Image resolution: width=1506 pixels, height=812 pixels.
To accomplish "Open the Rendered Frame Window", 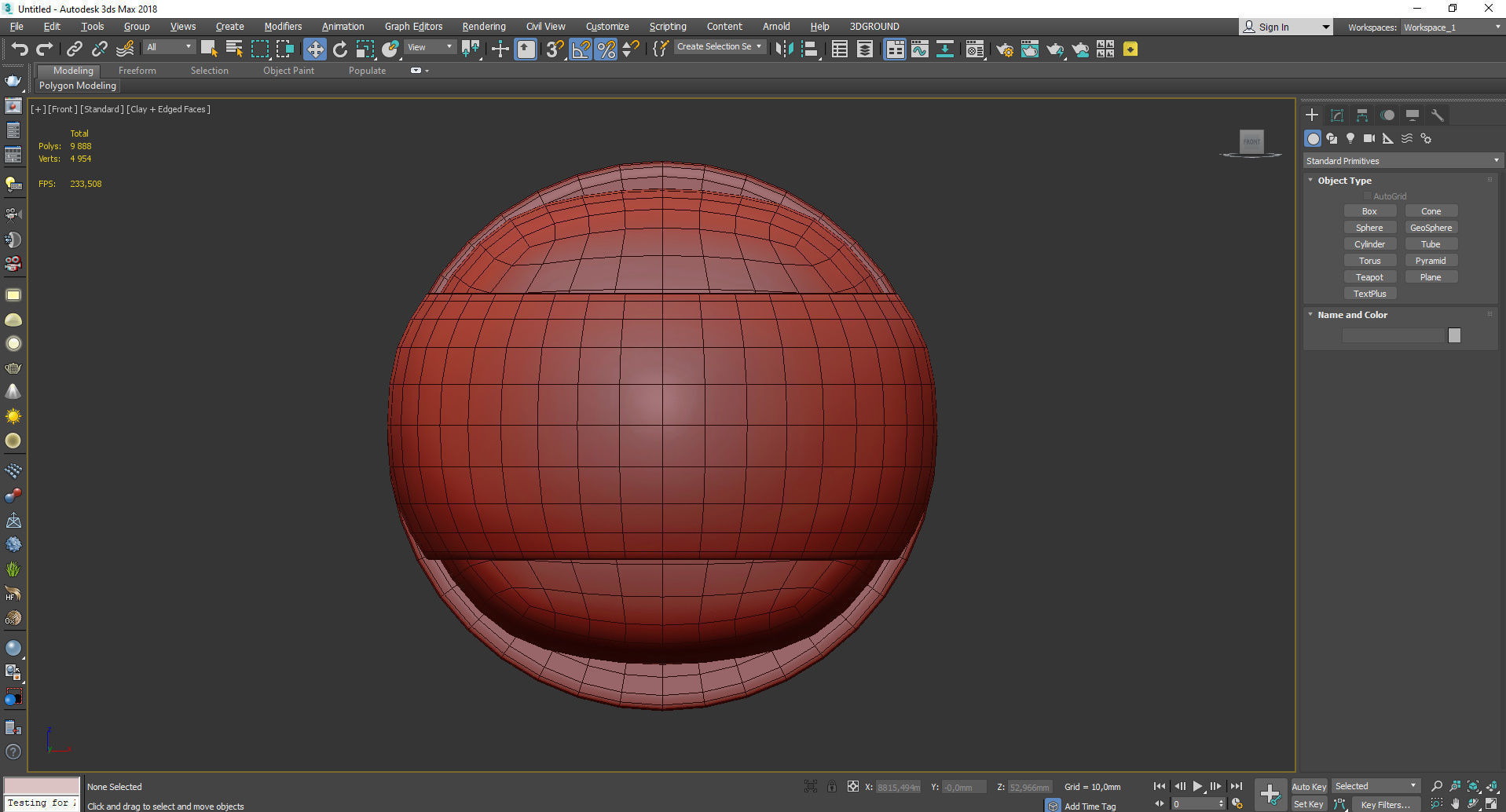I will (x=1030, y=49).
